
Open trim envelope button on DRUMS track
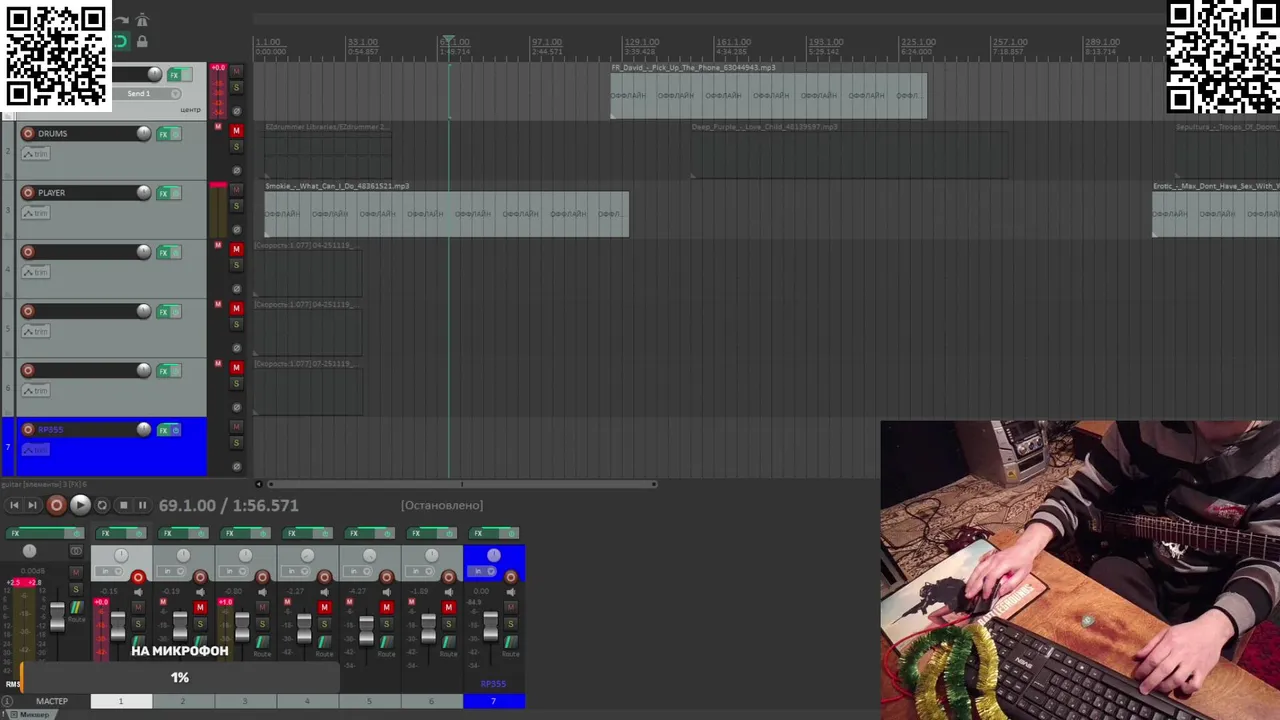pos(35,154)
